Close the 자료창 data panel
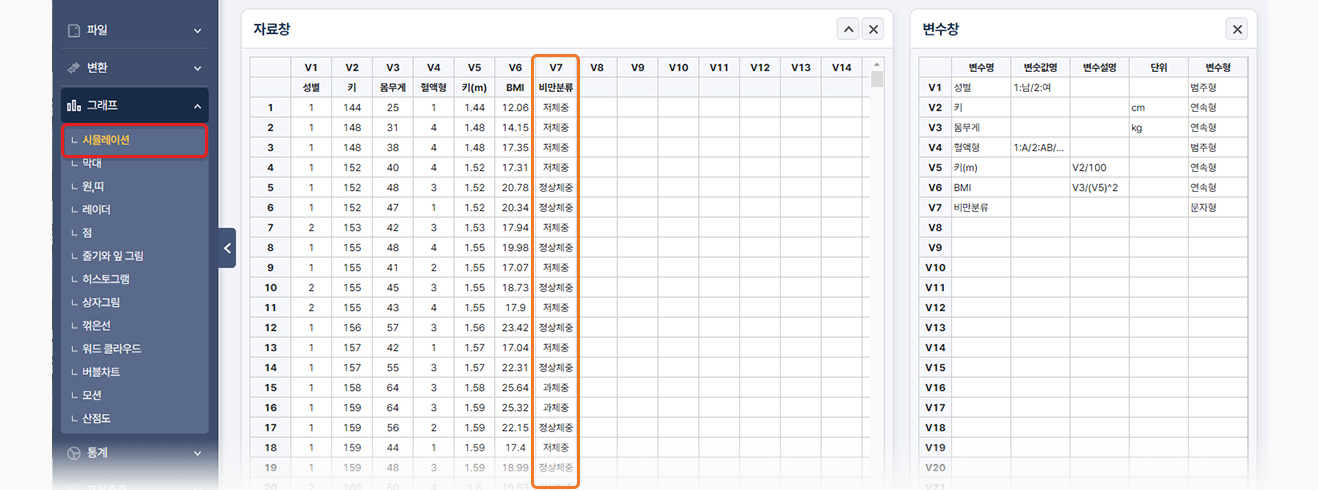 tap(873, 30)
